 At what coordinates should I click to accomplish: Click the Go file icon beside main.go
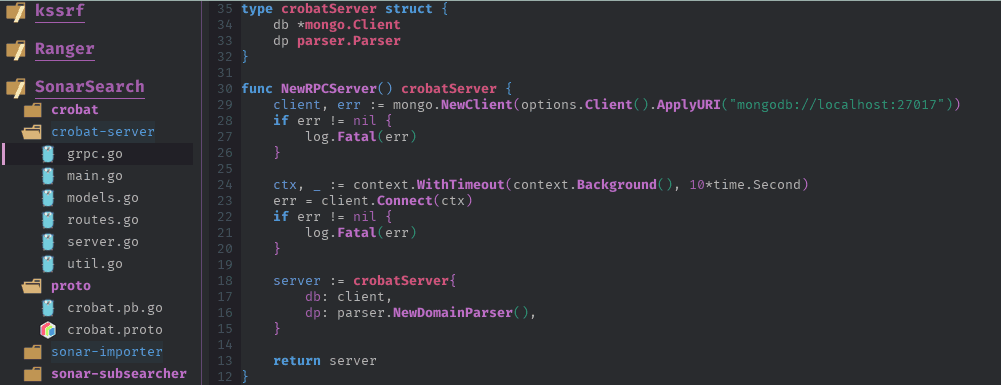click(48, 176)
